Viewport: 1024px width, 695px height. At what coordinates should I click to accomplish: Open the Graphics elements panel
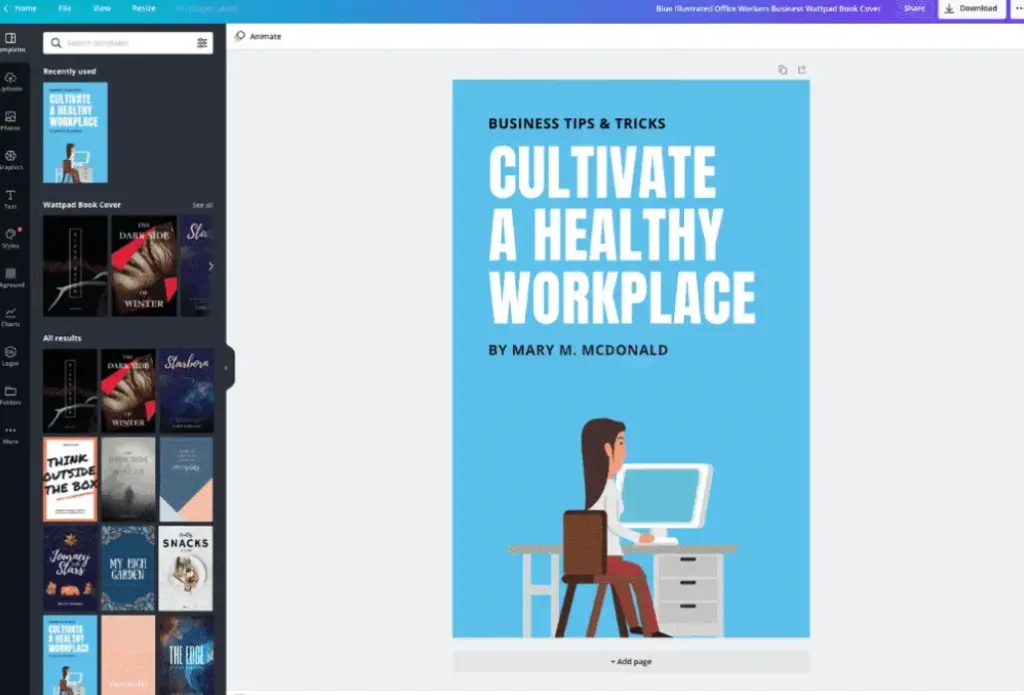(x=11, y=160)
